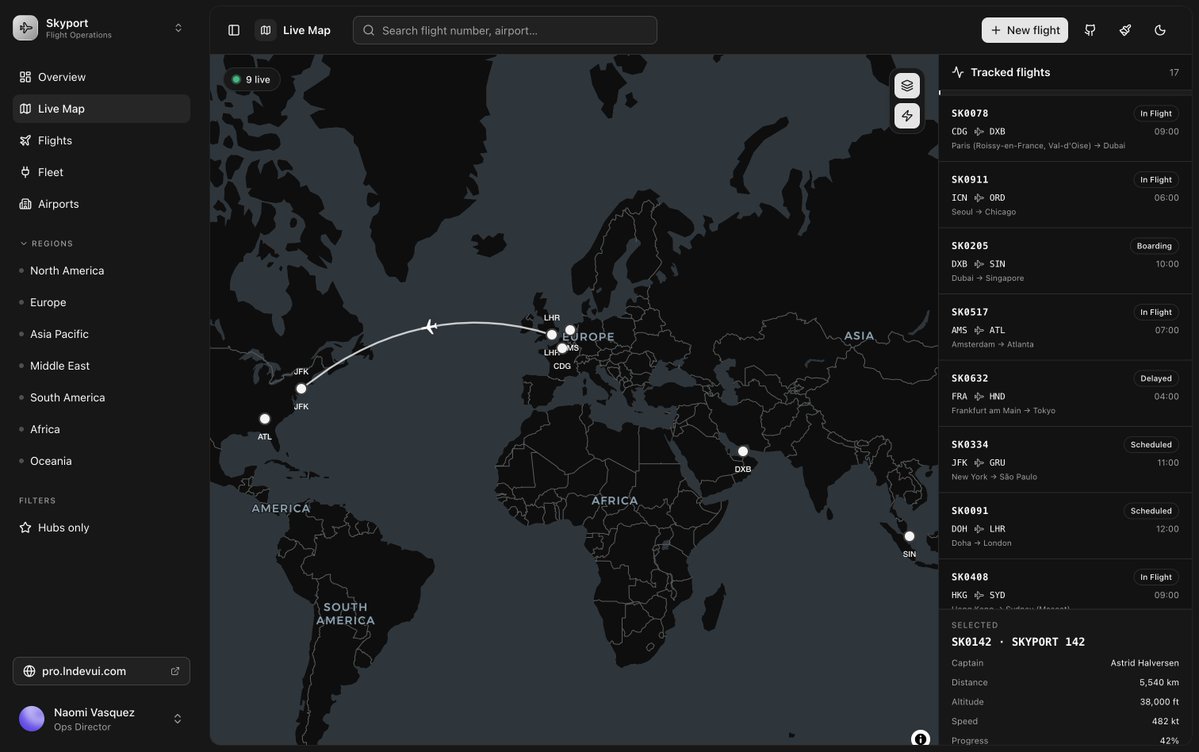The height and width of the screenshot is (752, 1199).
Task: Select the DXB airport marker
Action: pyautogui.click(x=742, y=451)
